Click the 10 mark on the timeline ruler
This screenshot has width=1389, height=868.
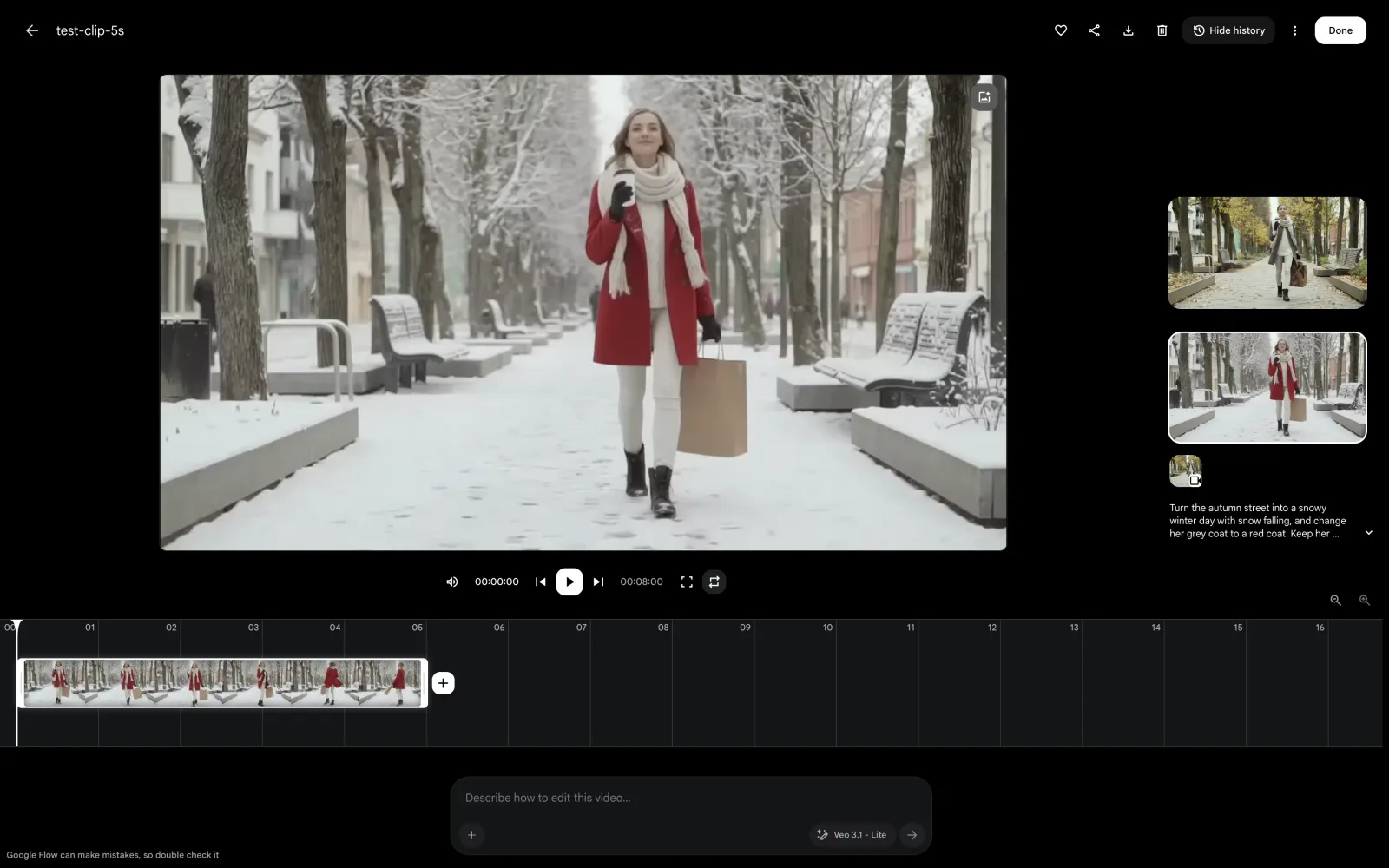point(827,627)
